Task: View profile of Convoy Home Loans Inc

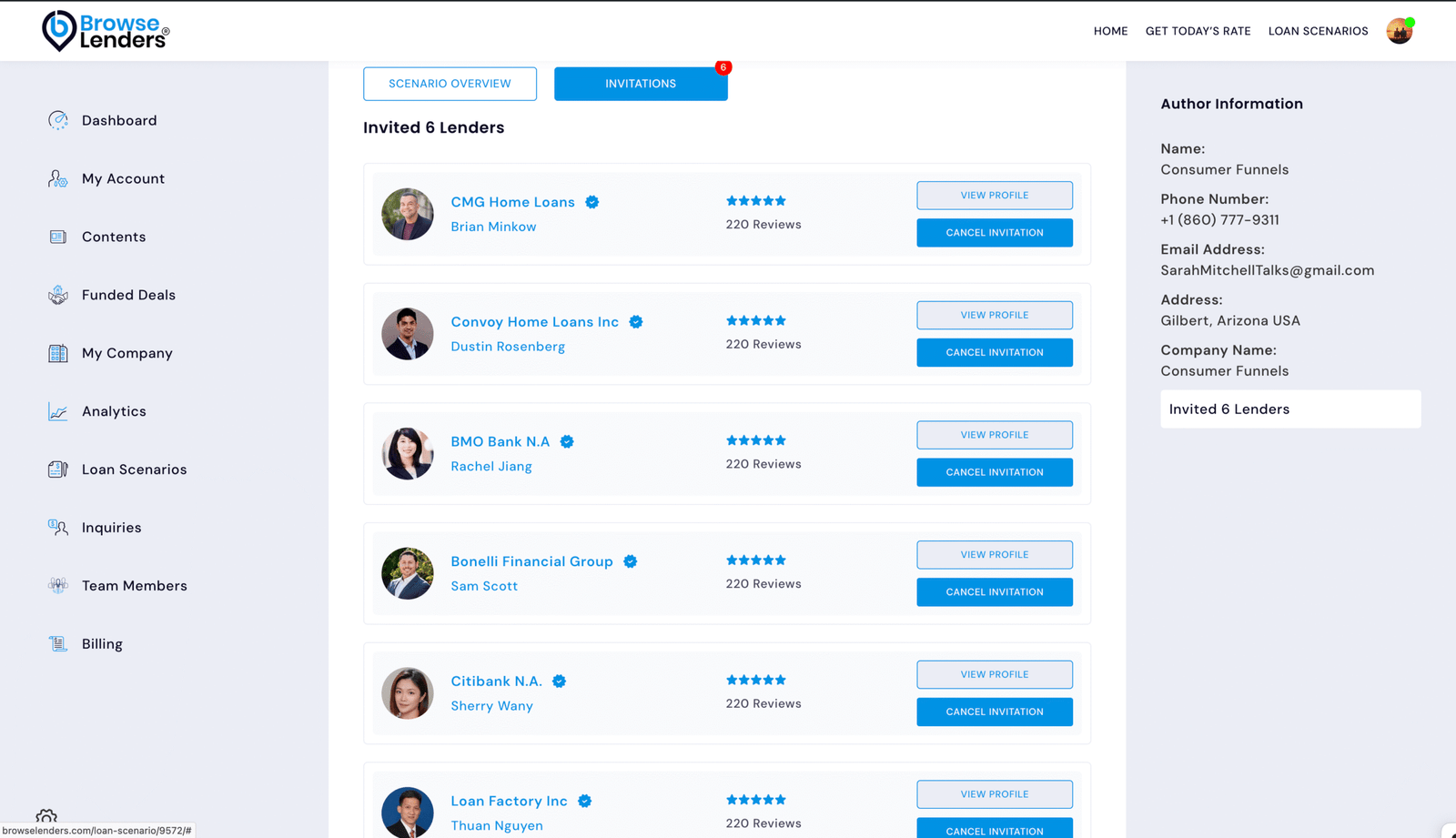Action: pos(995,316)
